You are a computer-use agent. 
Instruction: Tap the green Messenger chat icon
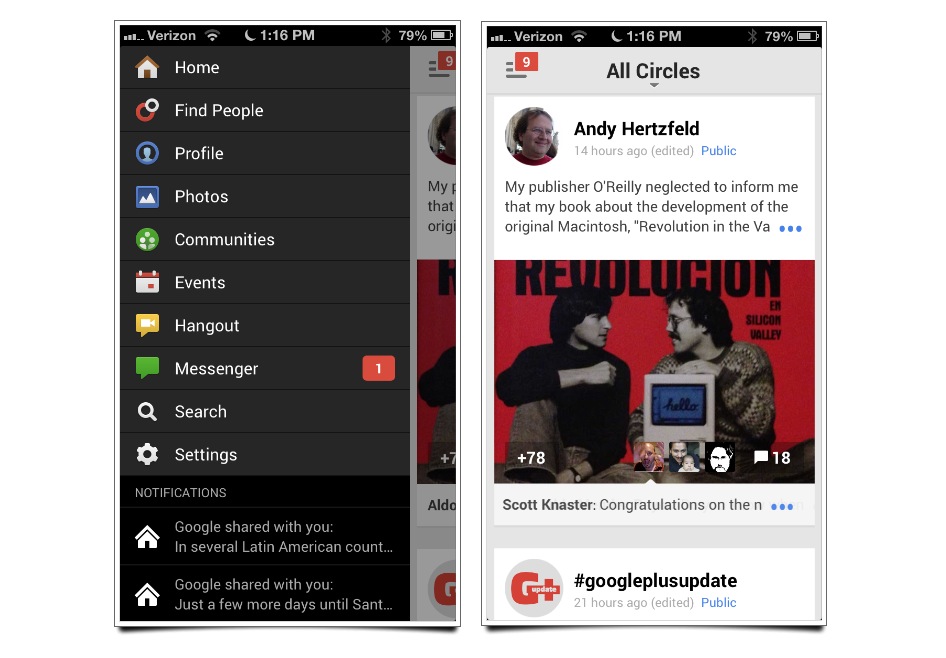147,368
